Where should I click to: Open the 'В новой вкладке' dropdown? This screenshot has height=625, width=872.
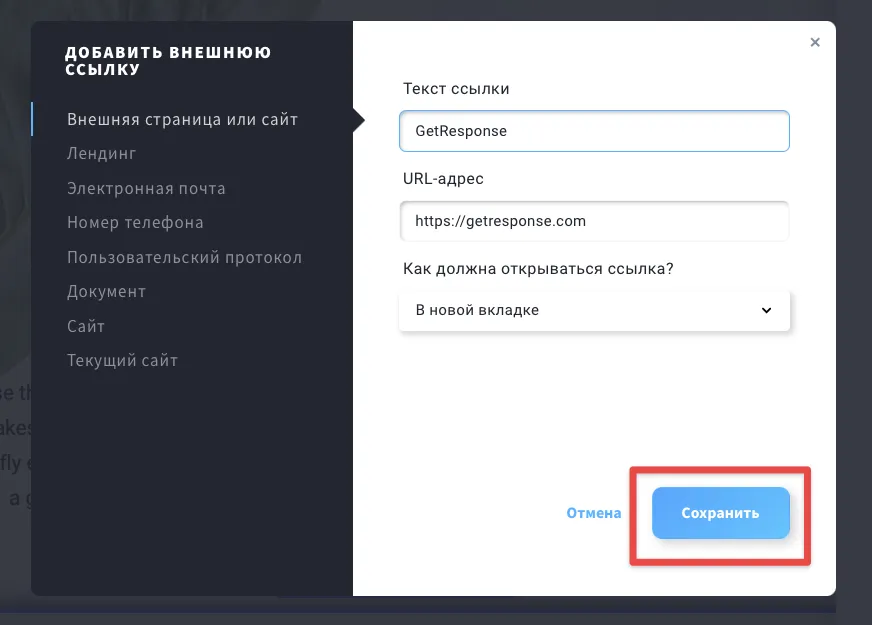[x=594, y=310]
